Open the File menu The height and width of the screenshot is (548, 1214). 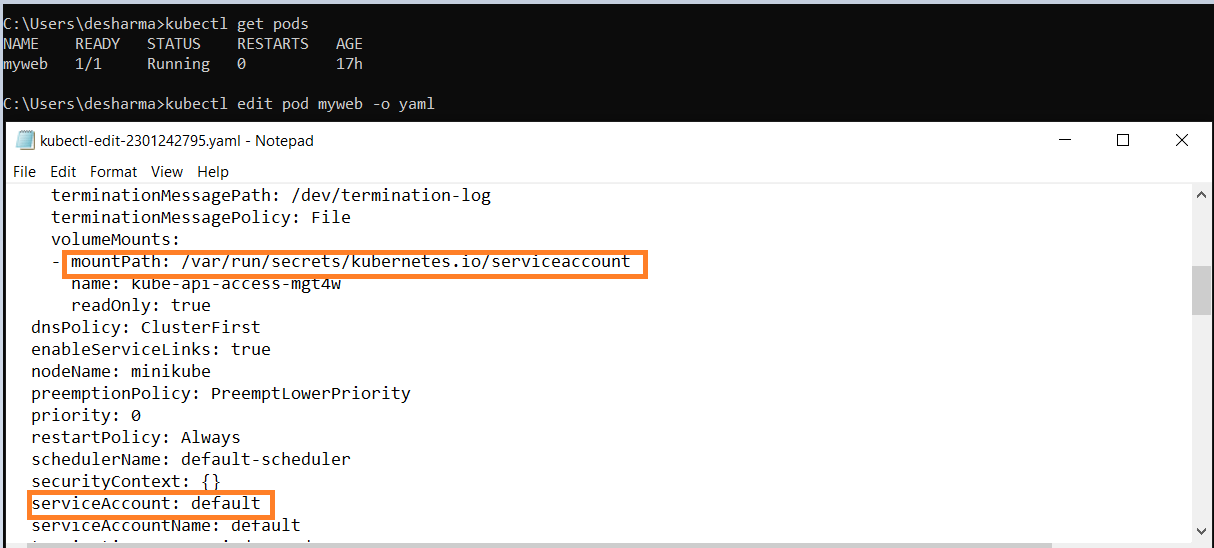tap(24, 172)
